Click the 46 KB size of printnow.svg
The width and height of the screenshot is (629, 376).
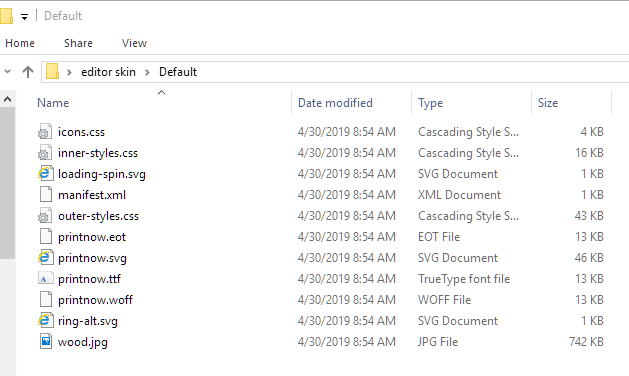[589, 257]
